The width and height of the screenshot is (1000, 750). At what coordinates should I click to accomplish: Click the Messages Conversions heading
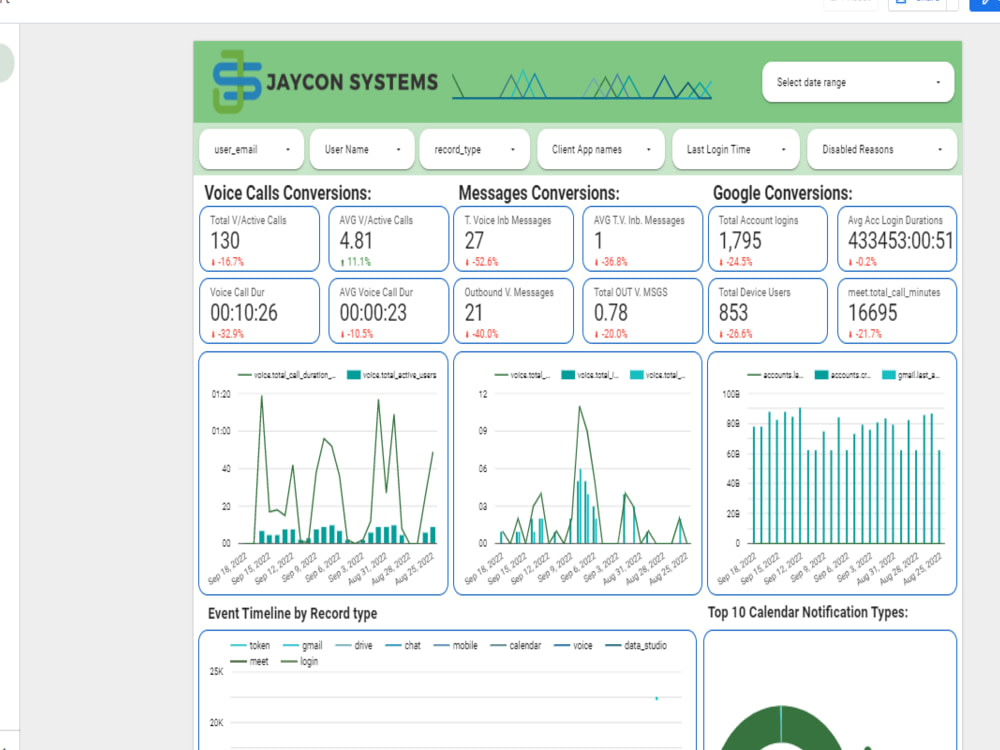click(x=539, y=193)
